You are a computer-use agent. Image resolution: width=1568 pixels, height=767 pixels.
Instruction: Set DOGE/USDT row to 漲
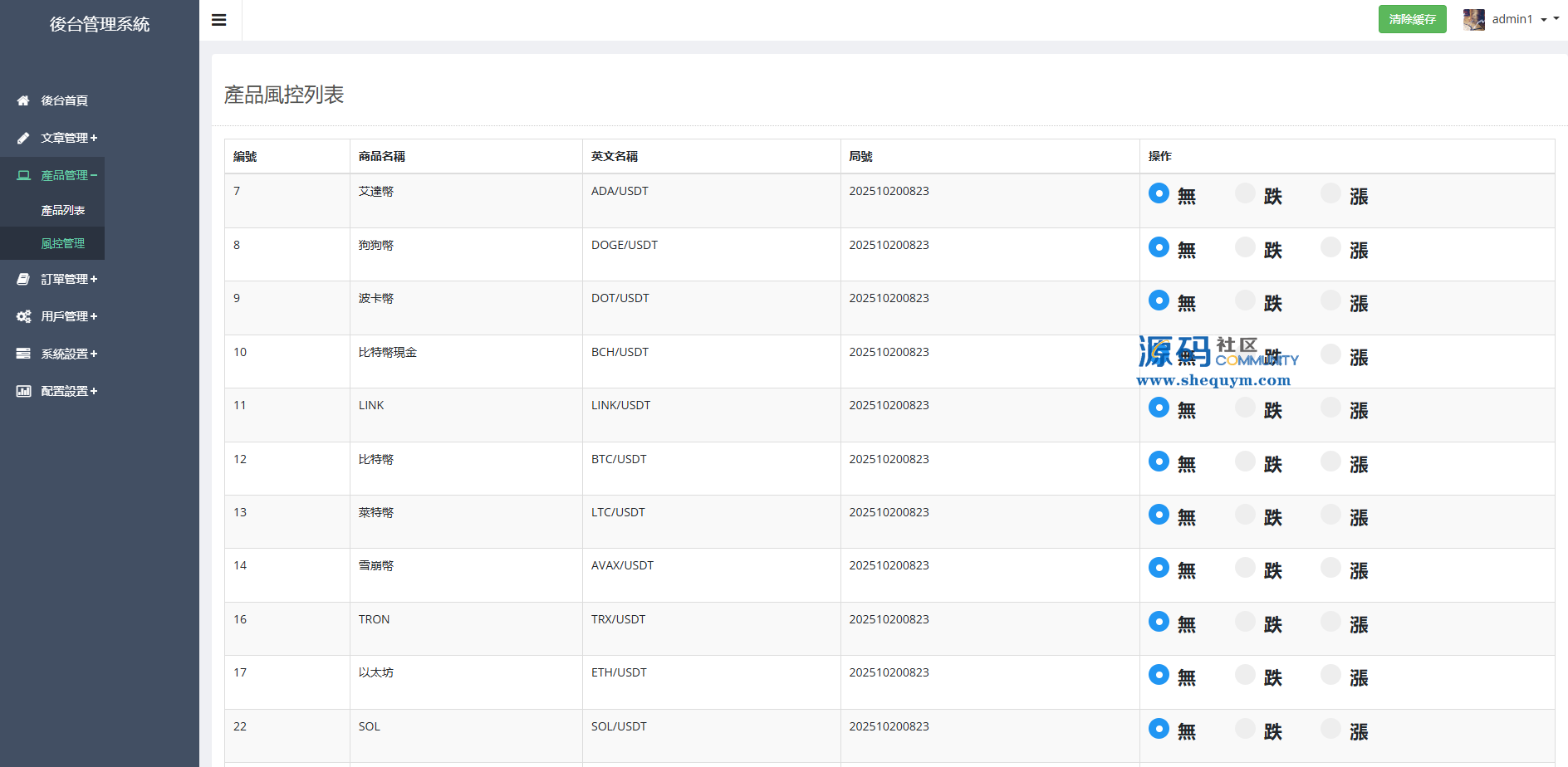click(x=1330, y=247)
